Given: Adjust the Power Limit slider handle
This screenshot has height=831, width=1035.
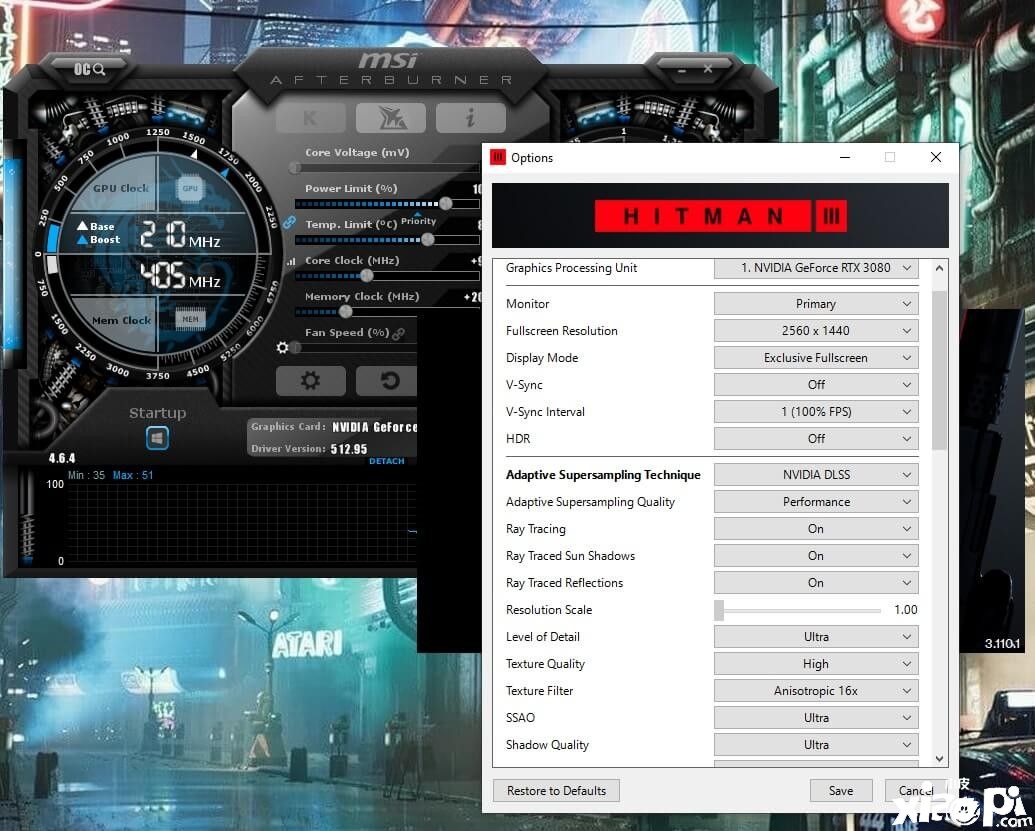Looking at the screenshot, I should click(x=446, y=203).
